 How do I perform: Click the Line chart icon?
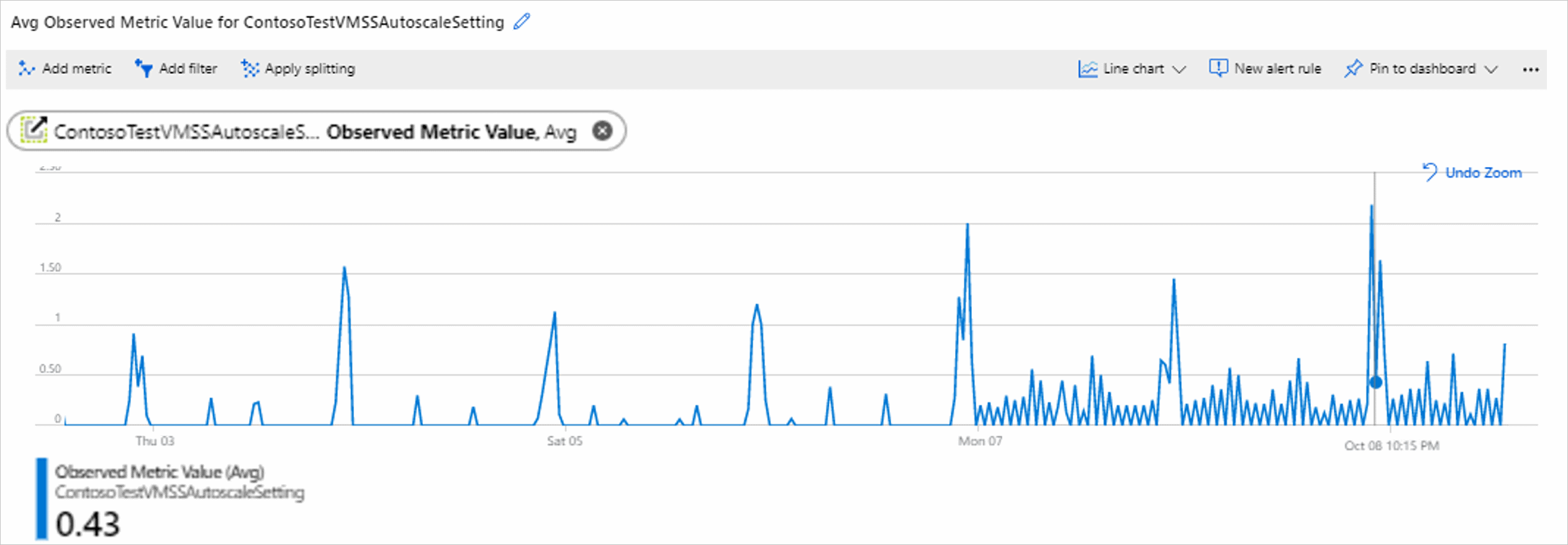click(1088, 68)
